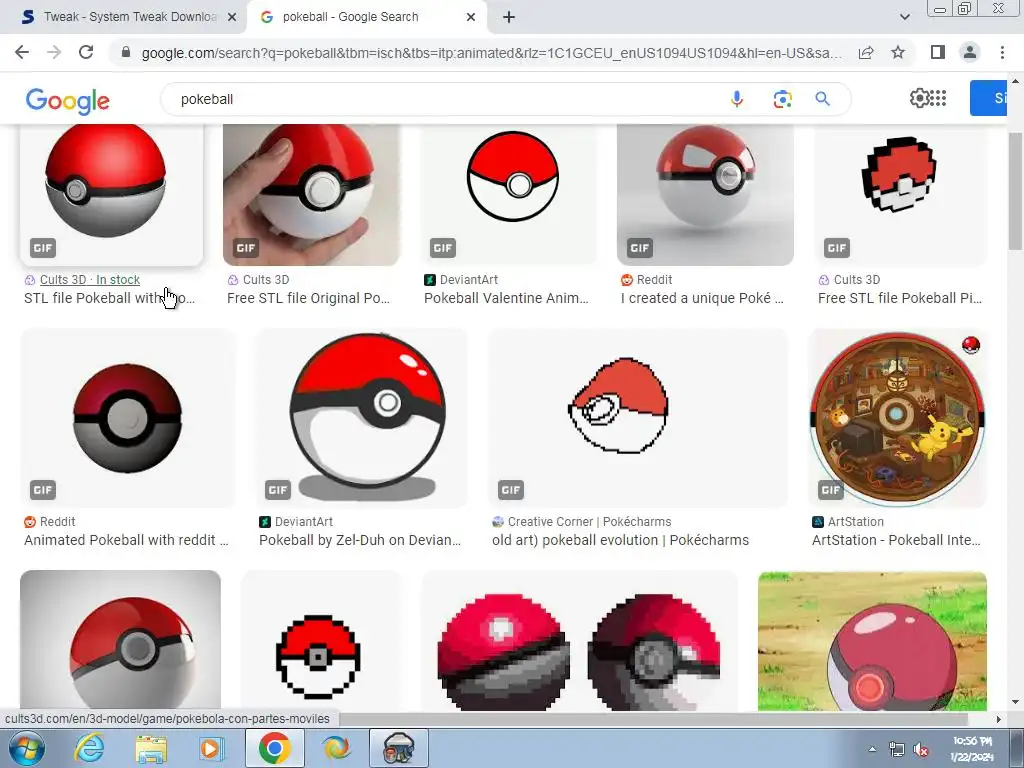Open ArtStation - Pokeball Inte... result

point(896,541)
